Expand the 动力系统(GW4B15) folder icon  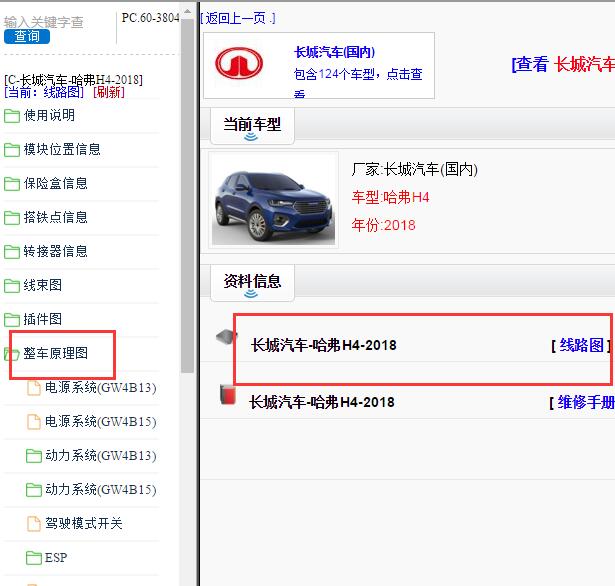coord(34,490)
